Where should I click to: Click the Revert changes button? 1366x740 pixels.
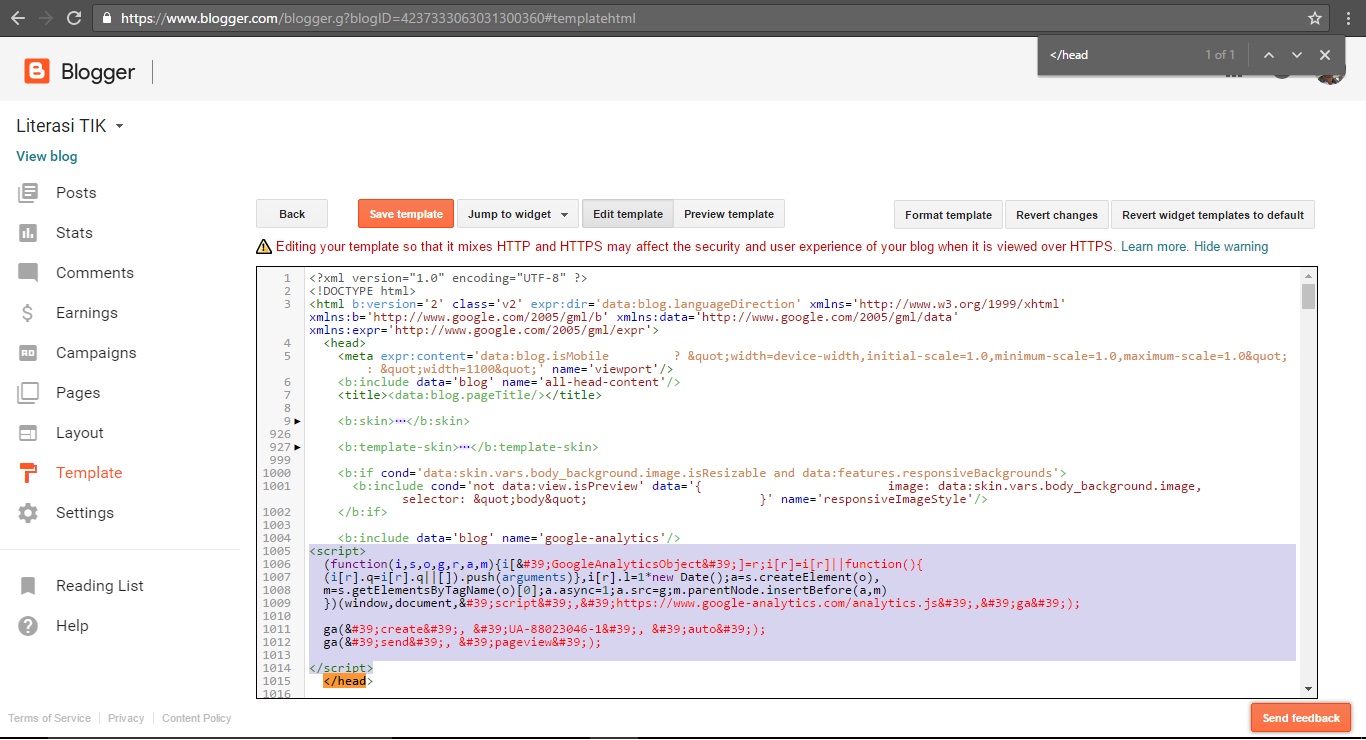[x=1057, y=214]
